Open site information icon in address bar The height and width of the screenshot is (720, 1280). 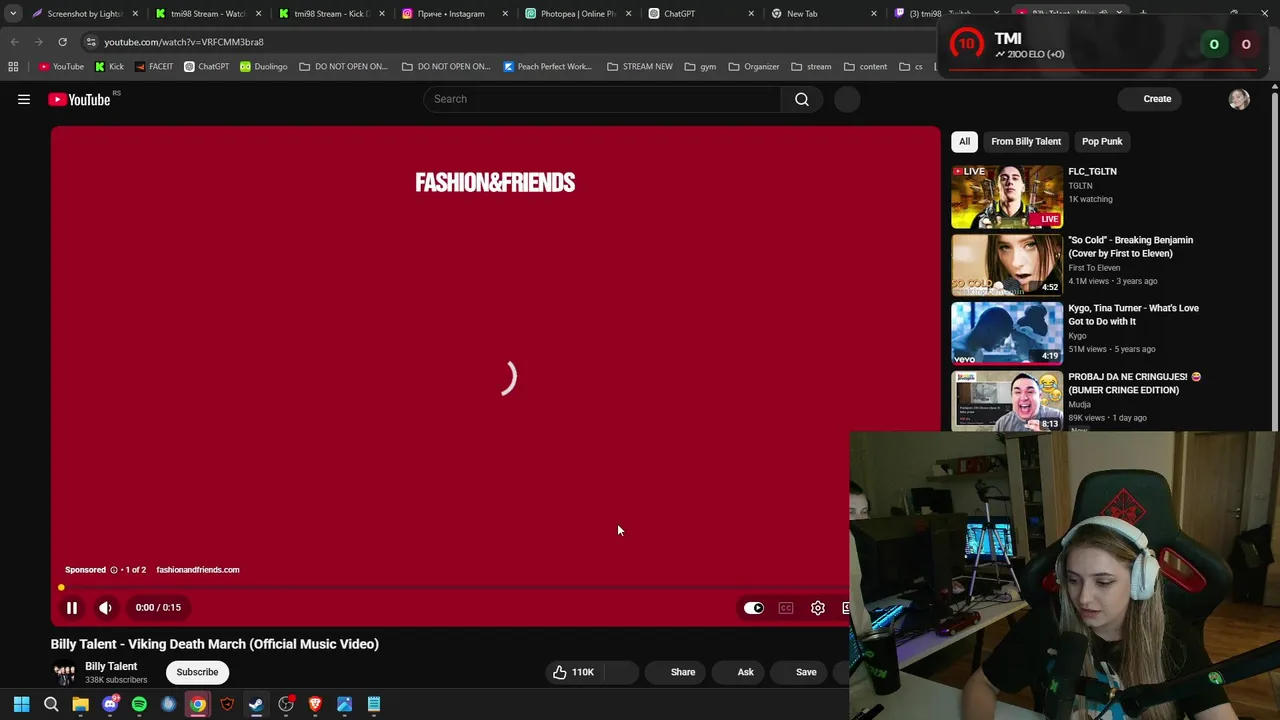(x=91, y=42)
